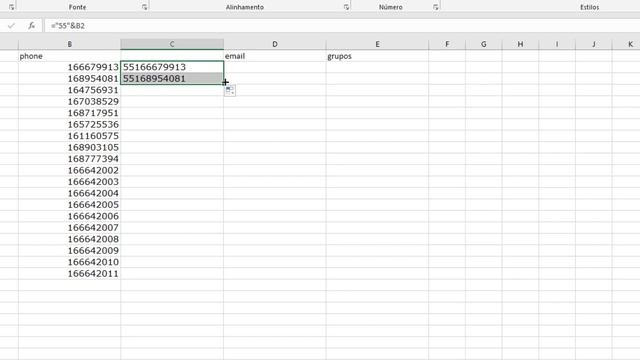The image size is (640, 360).
Task: Open the Auto Fill Options button
Action: (x=230, y=91)
